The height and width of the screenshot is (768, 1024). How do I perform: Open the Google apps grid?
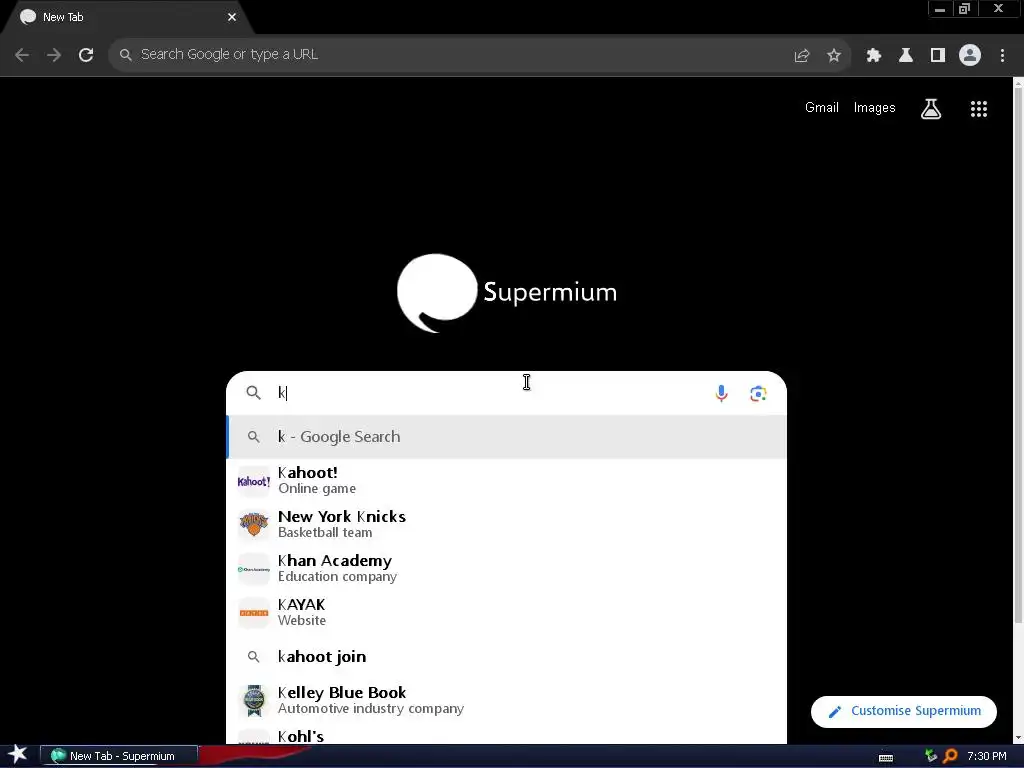(978, 109)
